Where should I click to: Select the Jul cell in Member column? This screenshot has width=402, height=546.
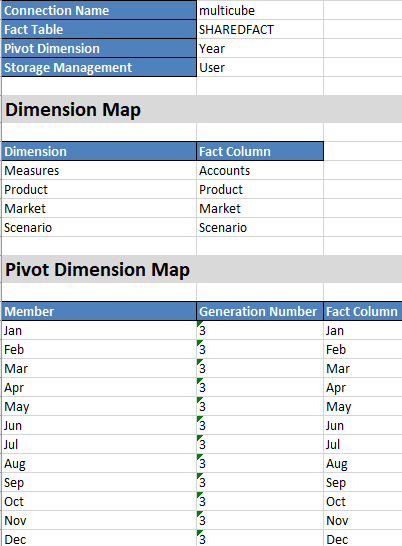click(x=99, y=444)
